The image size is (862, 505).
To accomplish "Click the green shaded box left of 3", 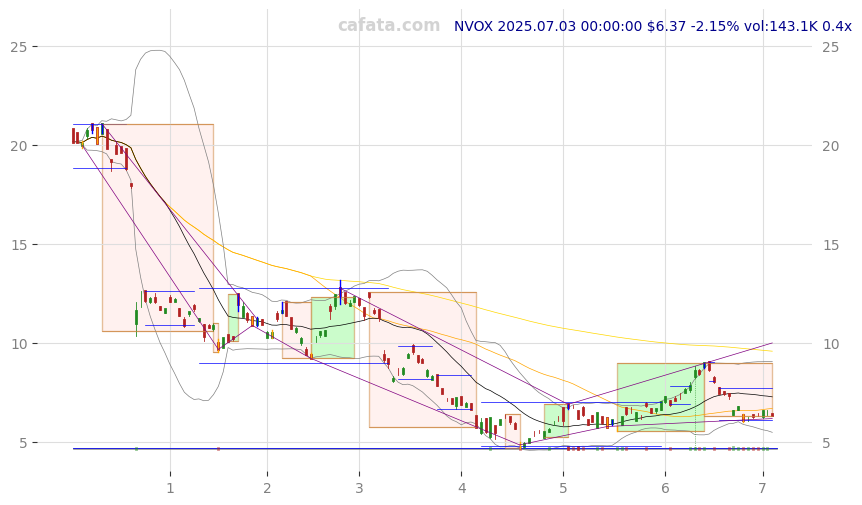I will [333, 328].
